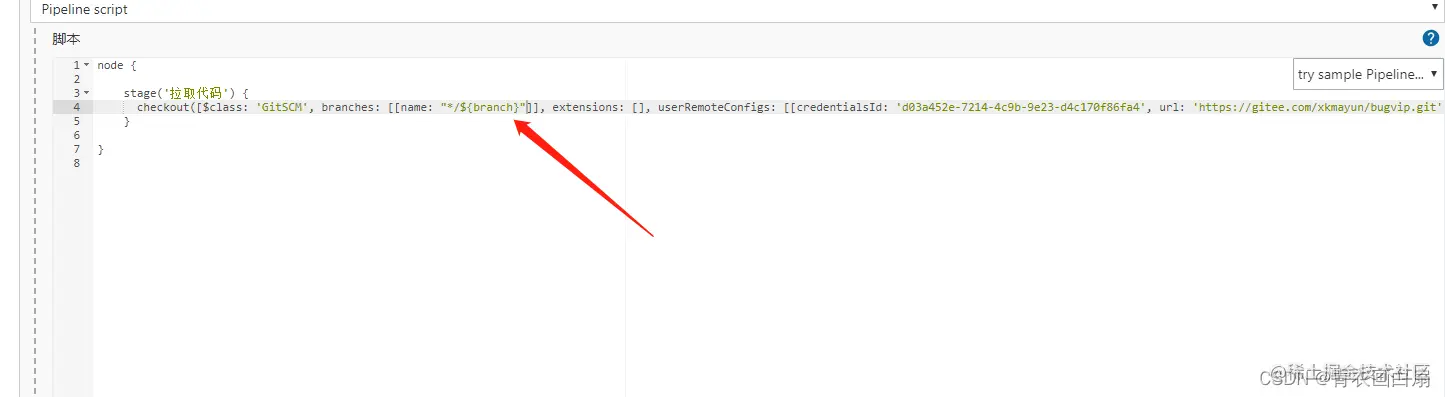Place cursor in "*/${branch}" string
Screen dimensions: 1445x397
coord(483,107)
